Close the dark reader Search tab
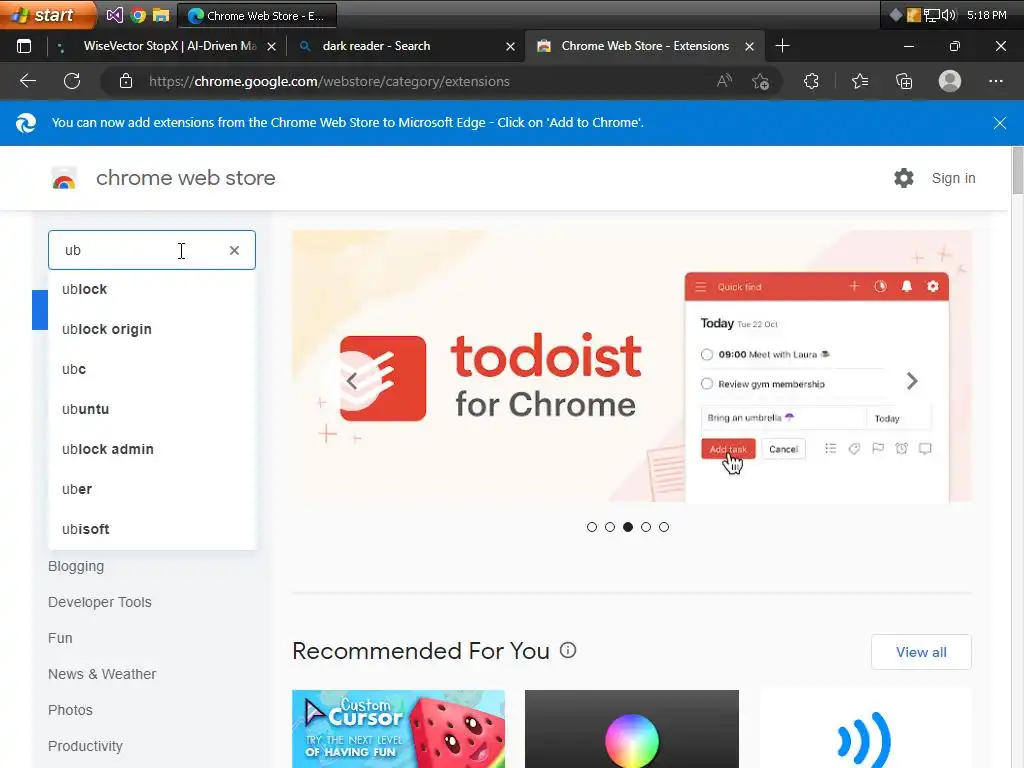The height and width of the screenshot is (768, 1024). pyautogui.click(x=511, y=46)
